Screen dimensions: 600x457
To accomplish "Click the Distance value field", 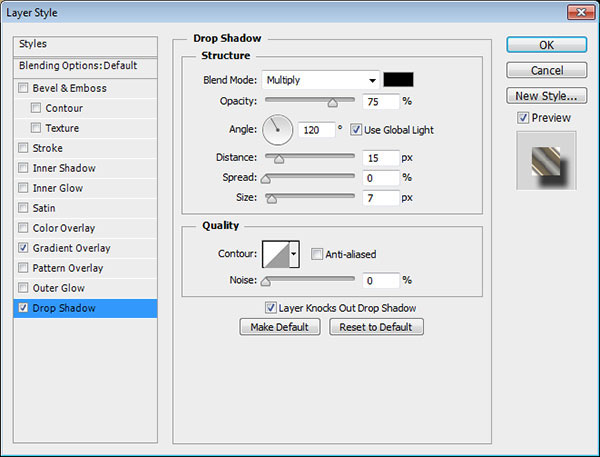I will pos(381,158).
